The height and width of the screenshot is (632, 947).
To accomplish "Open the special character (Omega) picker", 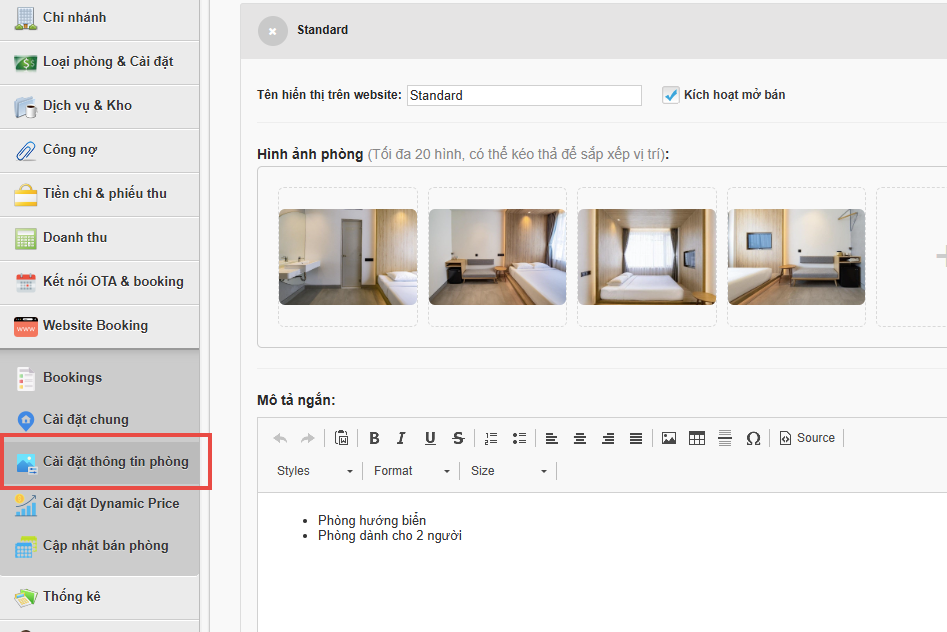I will coord(753,438).
